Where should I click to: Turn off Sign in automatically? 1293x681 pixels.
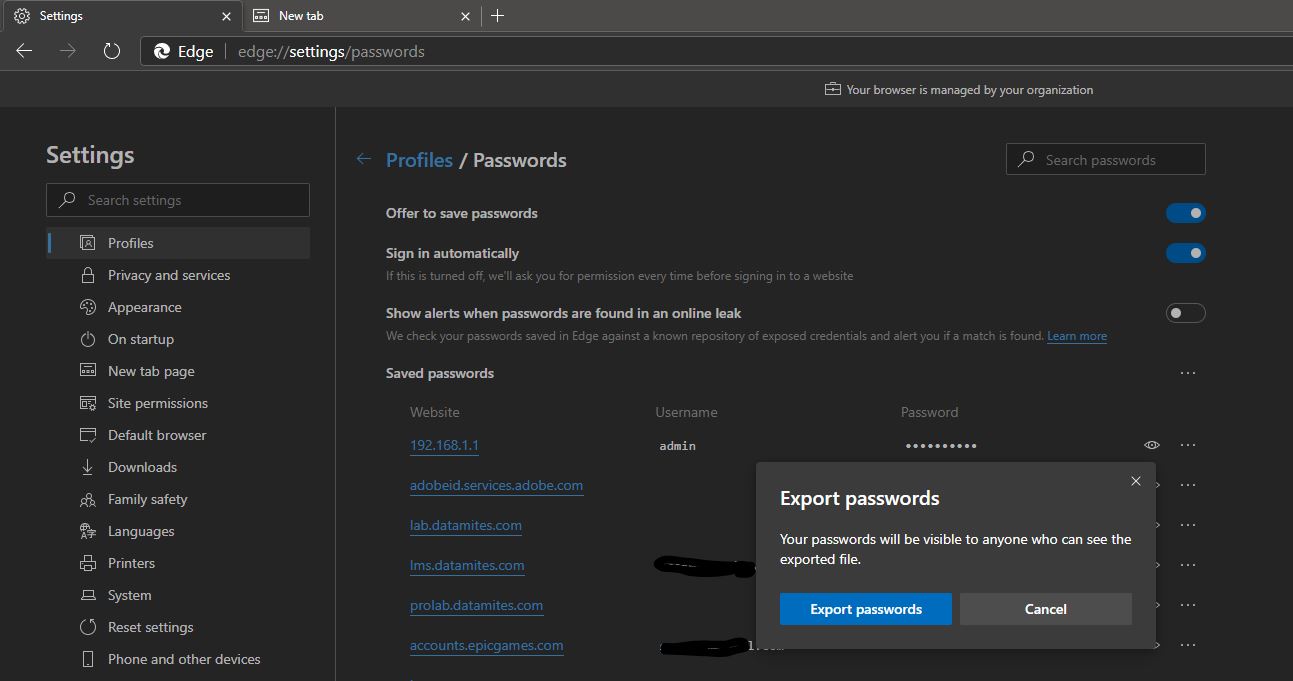click(x=1185, y=252)
